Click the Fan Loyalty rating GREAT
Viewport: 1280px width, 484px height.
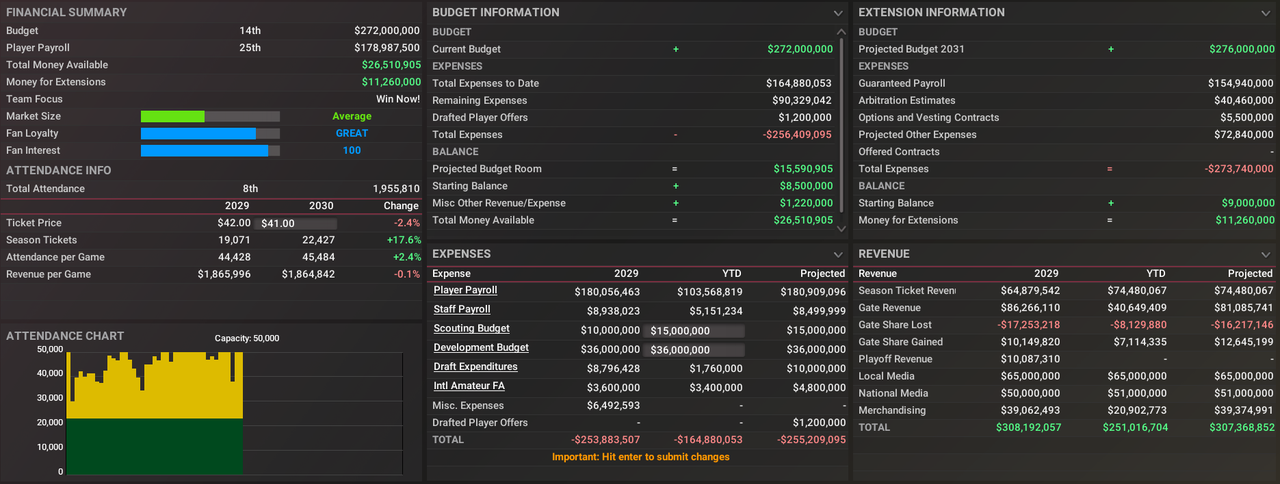click(x=352, y=133)
